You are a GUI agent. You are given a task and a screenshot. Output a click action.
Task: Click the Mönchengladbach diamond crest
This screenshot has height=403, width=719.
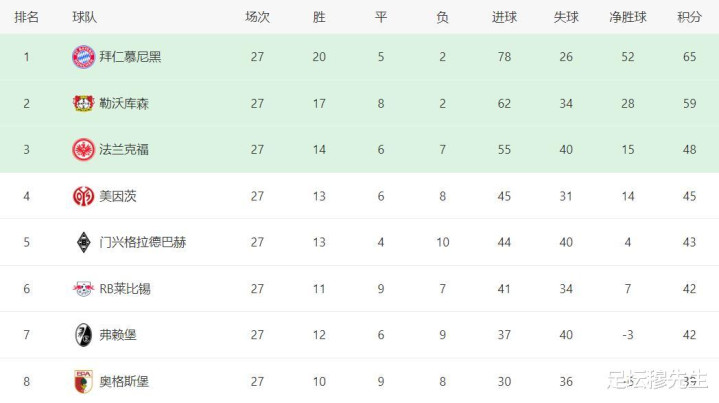point(83,242)
